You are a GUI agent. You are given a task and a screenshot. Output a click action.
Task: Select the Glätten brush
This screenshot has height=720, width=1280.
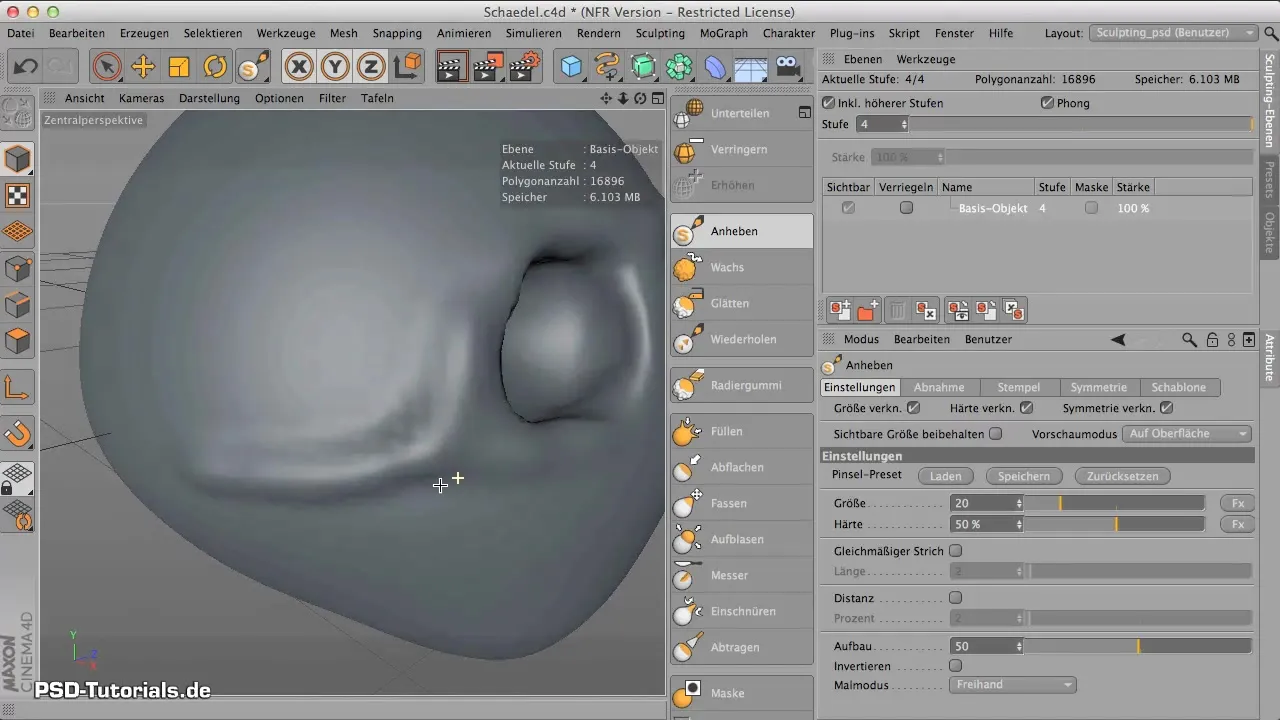coord(742,303)
